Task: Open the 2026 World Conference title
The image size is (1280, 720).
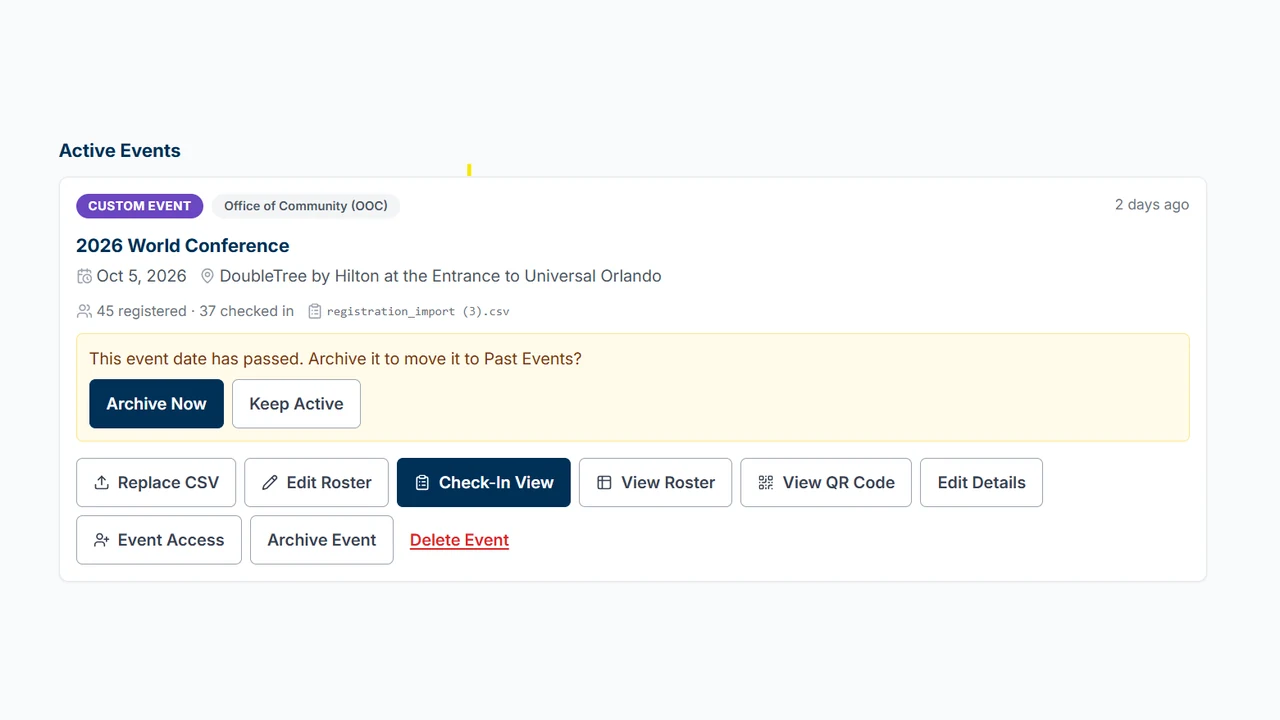Action: click(x=183, y=246)
